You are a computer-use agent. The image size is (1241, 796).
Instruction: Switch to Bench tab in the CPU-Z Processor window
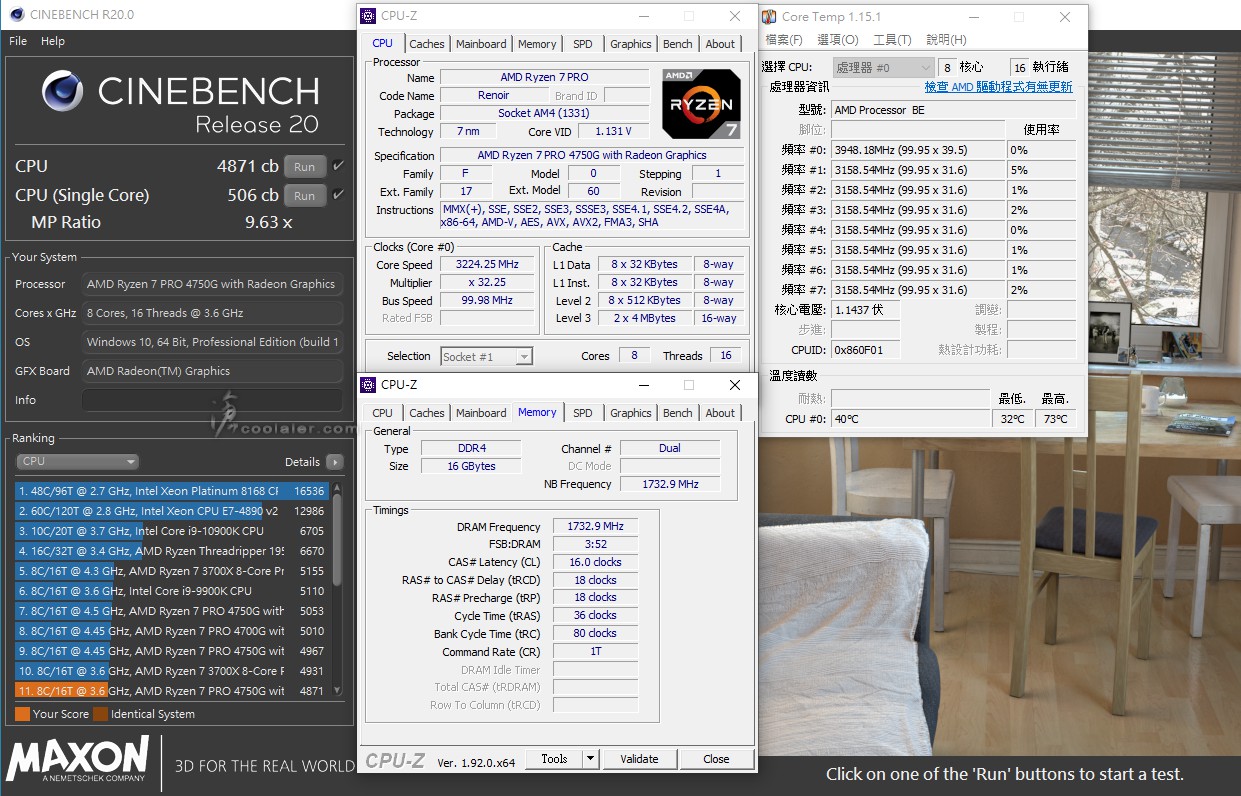[x=677, y=44]
